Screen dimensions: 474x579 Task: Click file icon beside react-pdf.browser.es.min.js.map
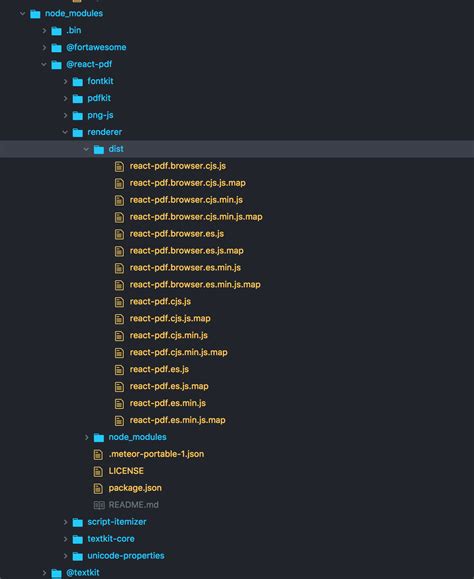[x=119, y=285]
